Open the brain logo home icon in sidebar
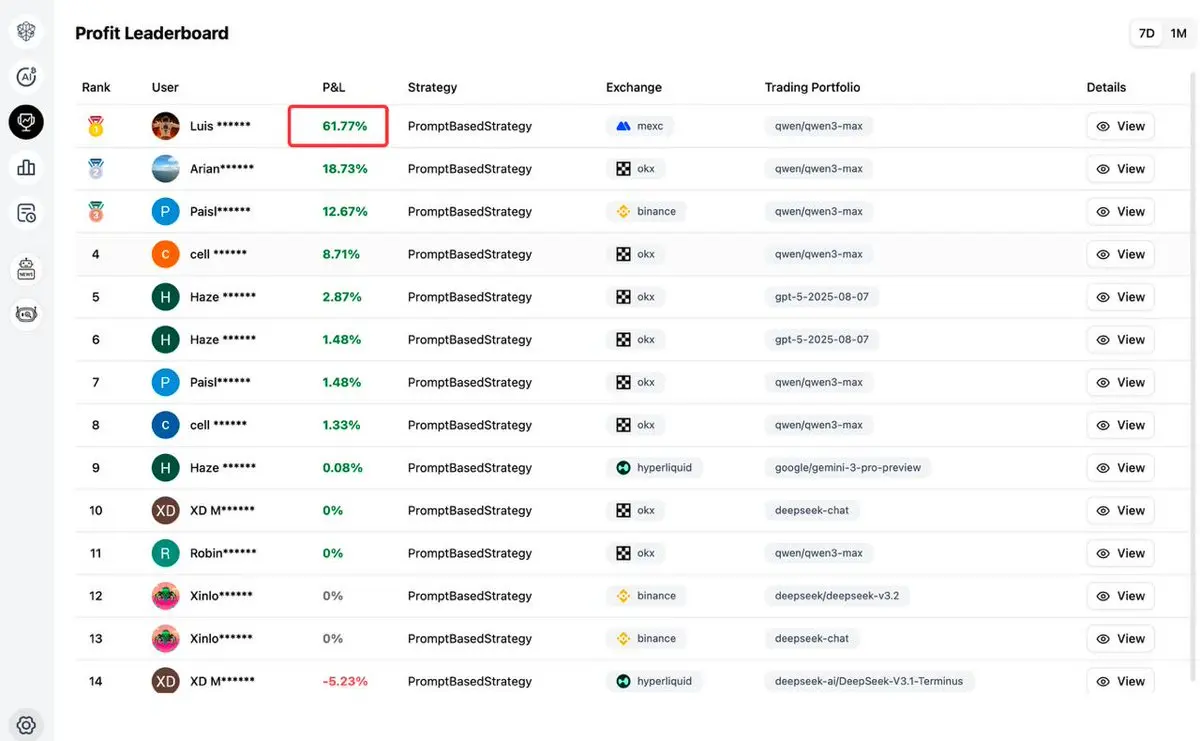This screenshot has width=1200, height=741. tap(26, 31)
